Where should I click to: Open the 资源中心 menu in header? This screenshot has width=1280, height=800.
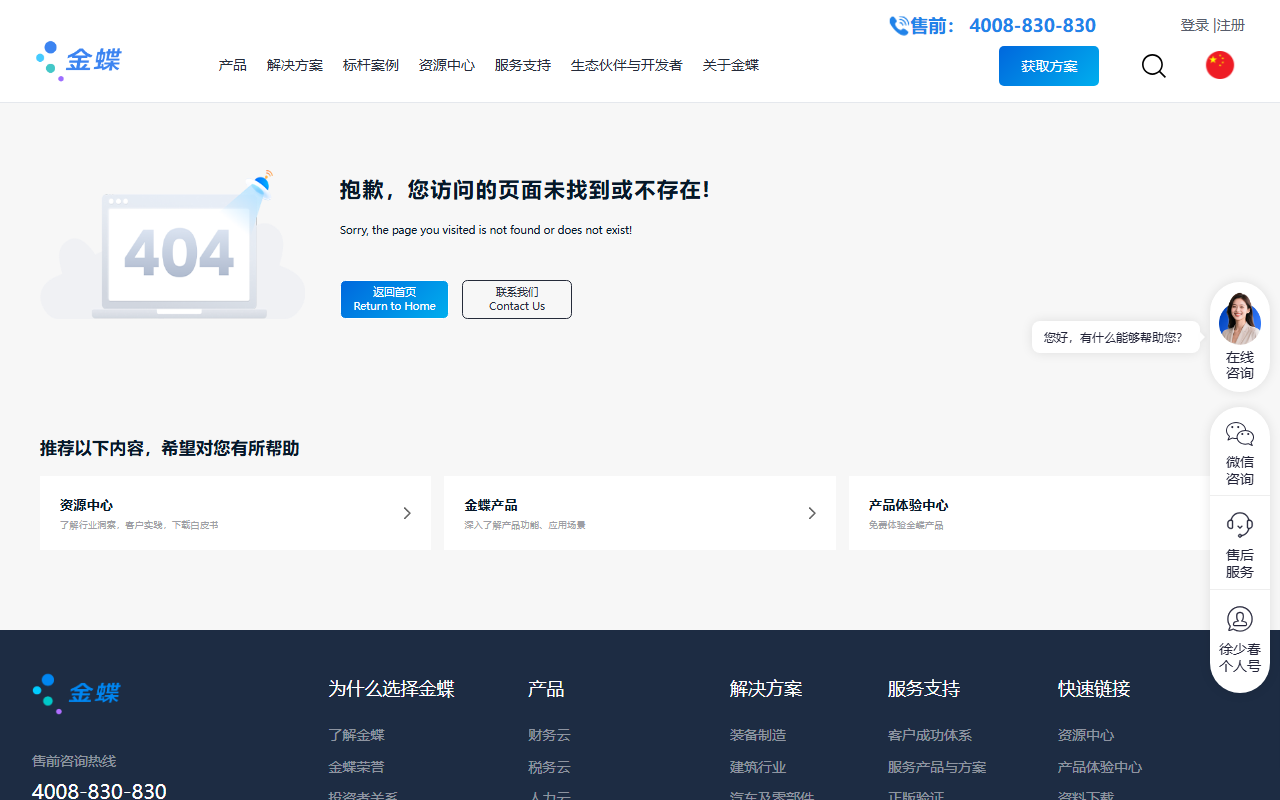[x=446, y=65]
